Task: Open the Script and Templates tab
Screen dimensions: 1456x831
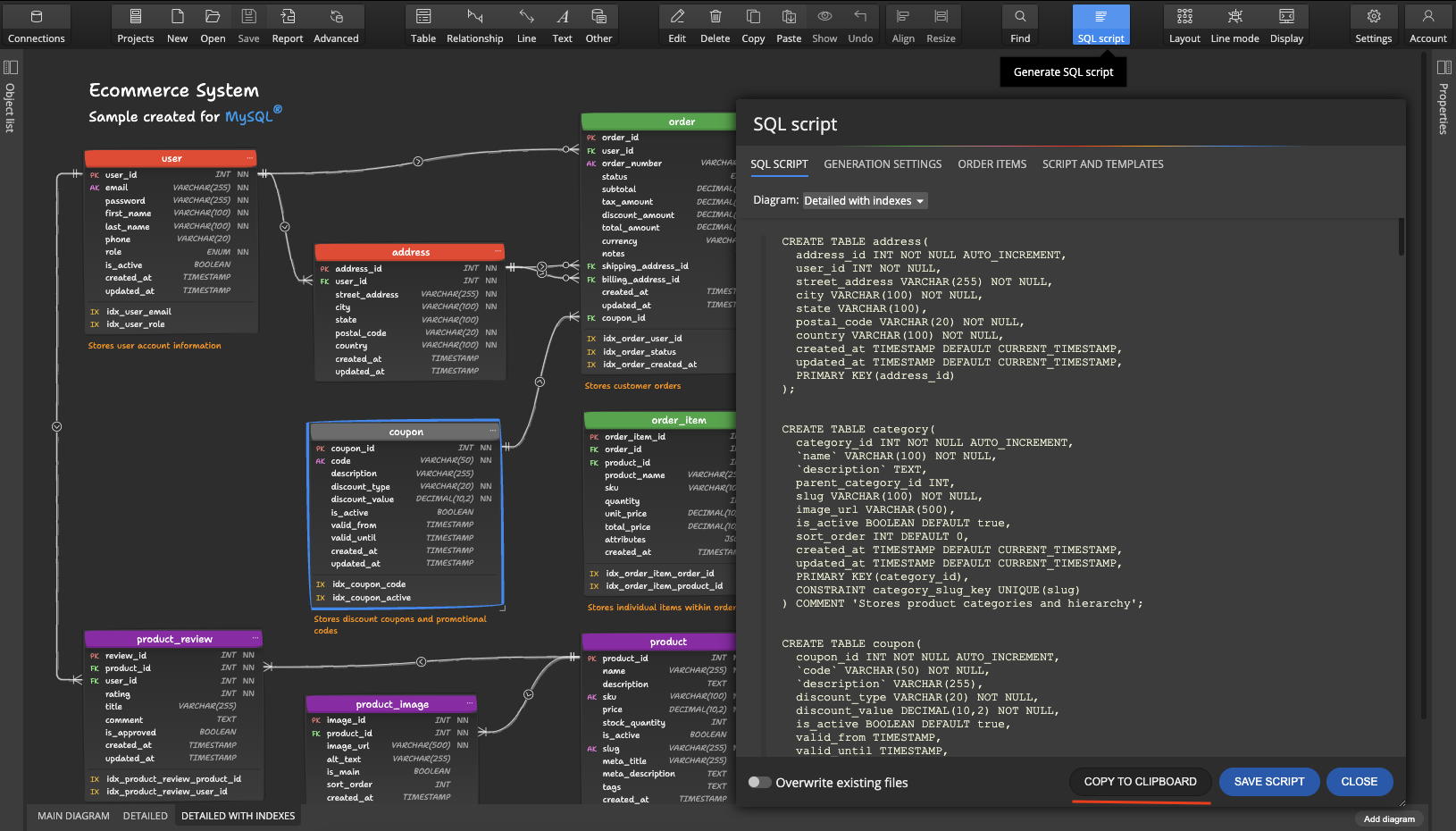Action: pyautogui.click(x=1102, y=164)
